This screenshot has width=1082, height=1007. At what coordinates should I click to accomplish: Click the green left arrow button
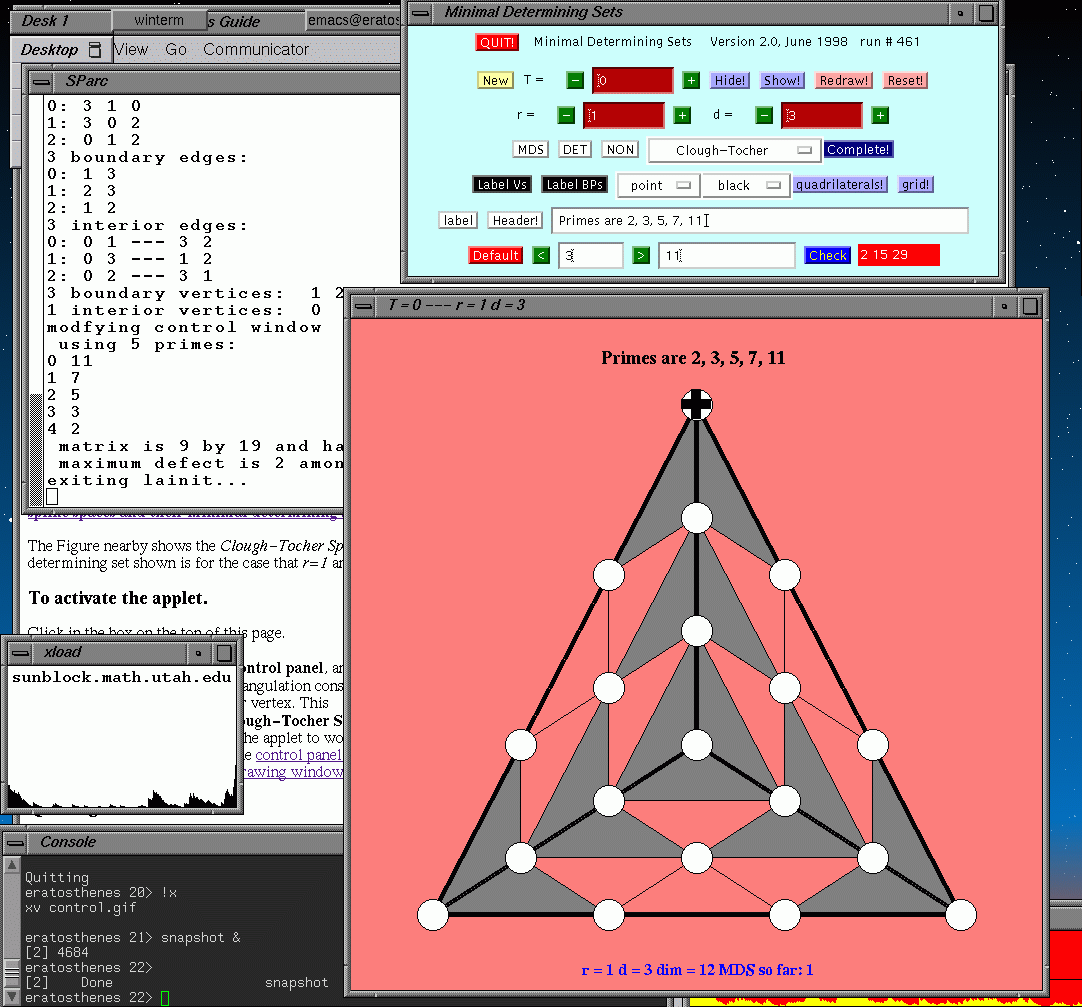click(541, 256)
